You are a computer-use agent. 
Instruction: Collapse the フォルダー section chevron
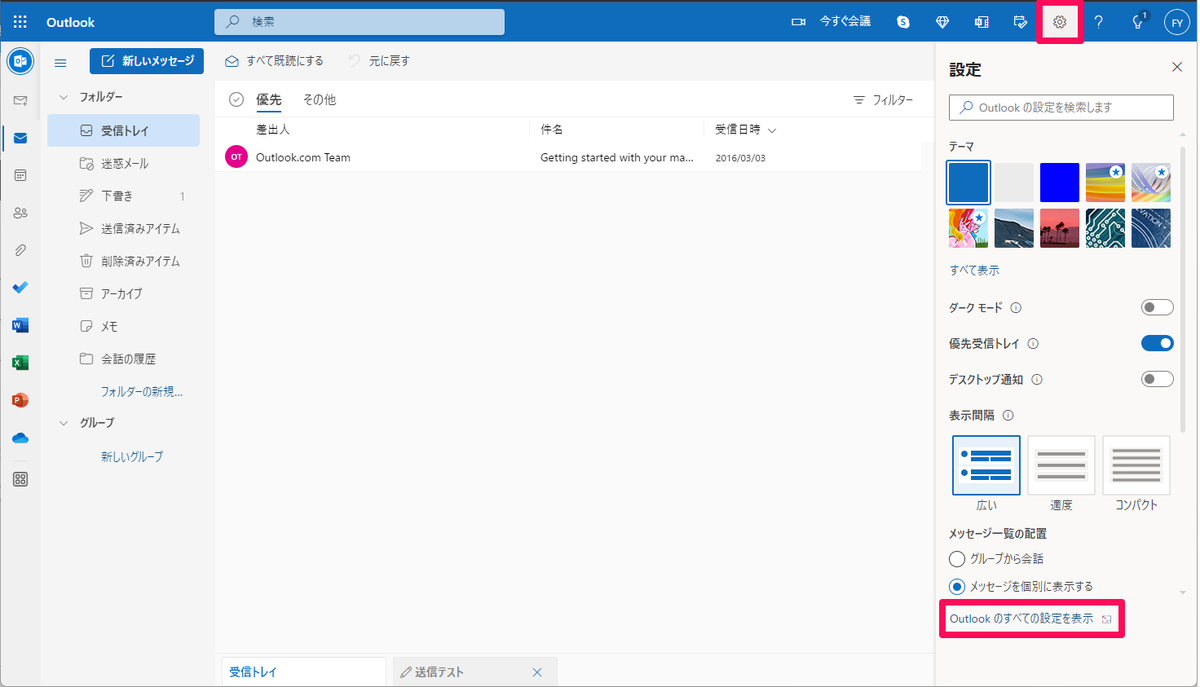coord(63,97)
